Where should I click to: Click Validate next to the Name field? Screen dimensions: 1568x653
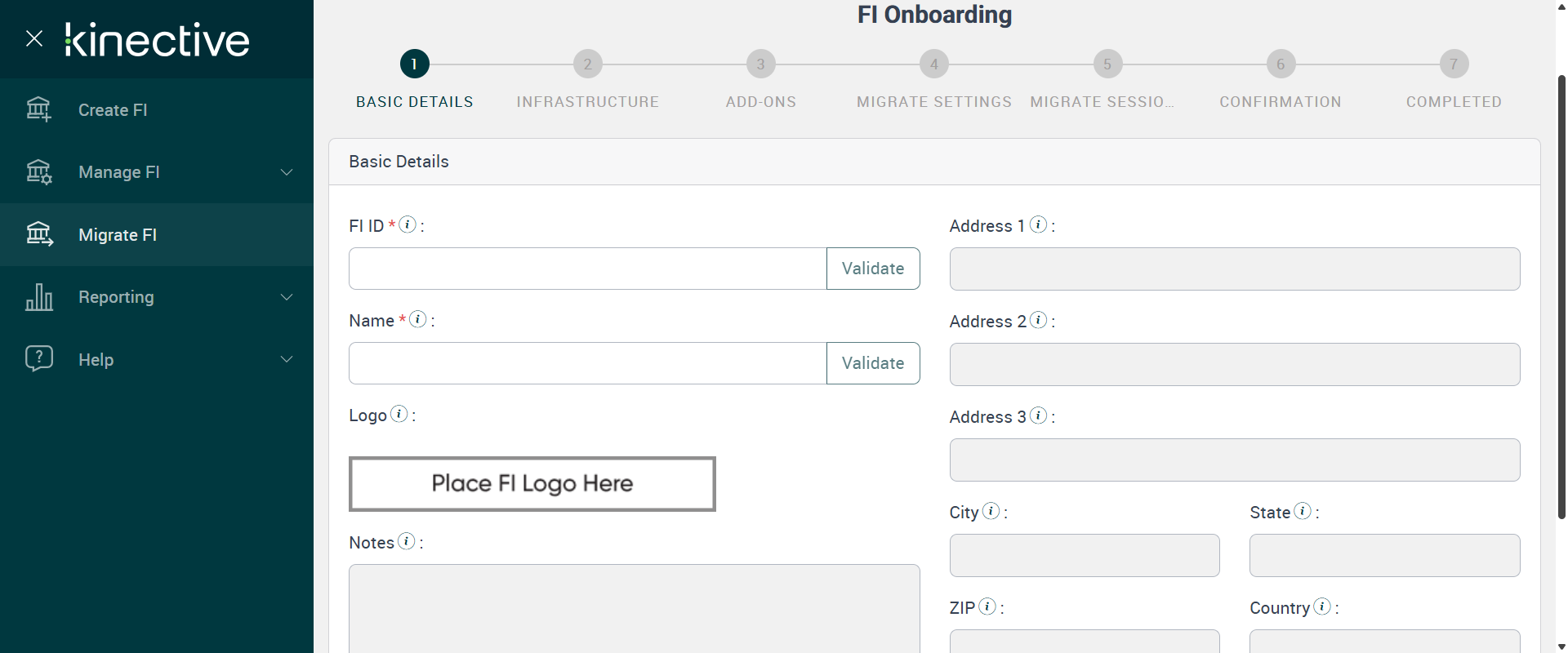(x=873, y=363)
